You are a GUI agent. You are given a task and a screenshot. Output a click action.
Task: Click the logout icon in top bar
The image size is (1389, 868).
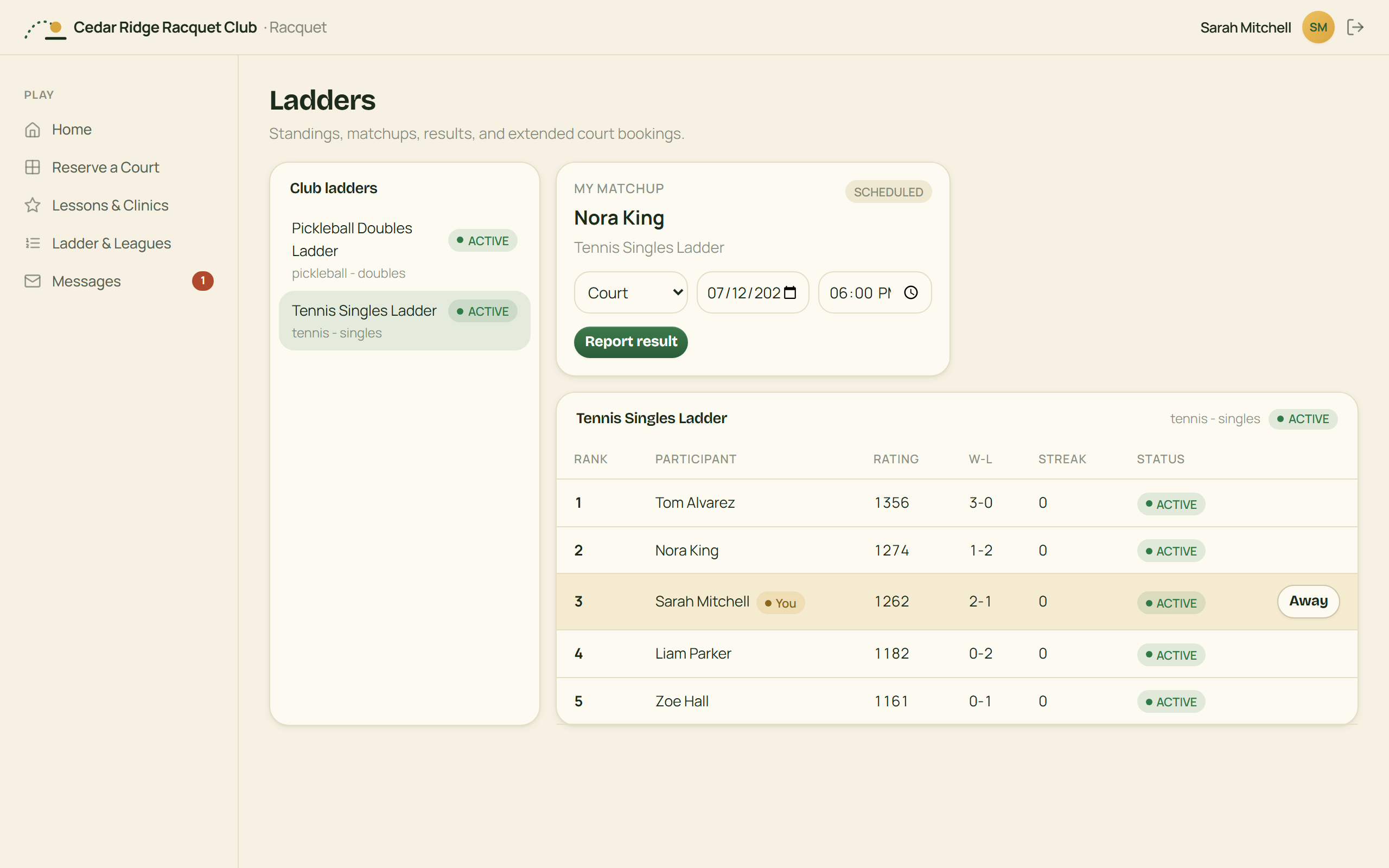click(1355, 27)
